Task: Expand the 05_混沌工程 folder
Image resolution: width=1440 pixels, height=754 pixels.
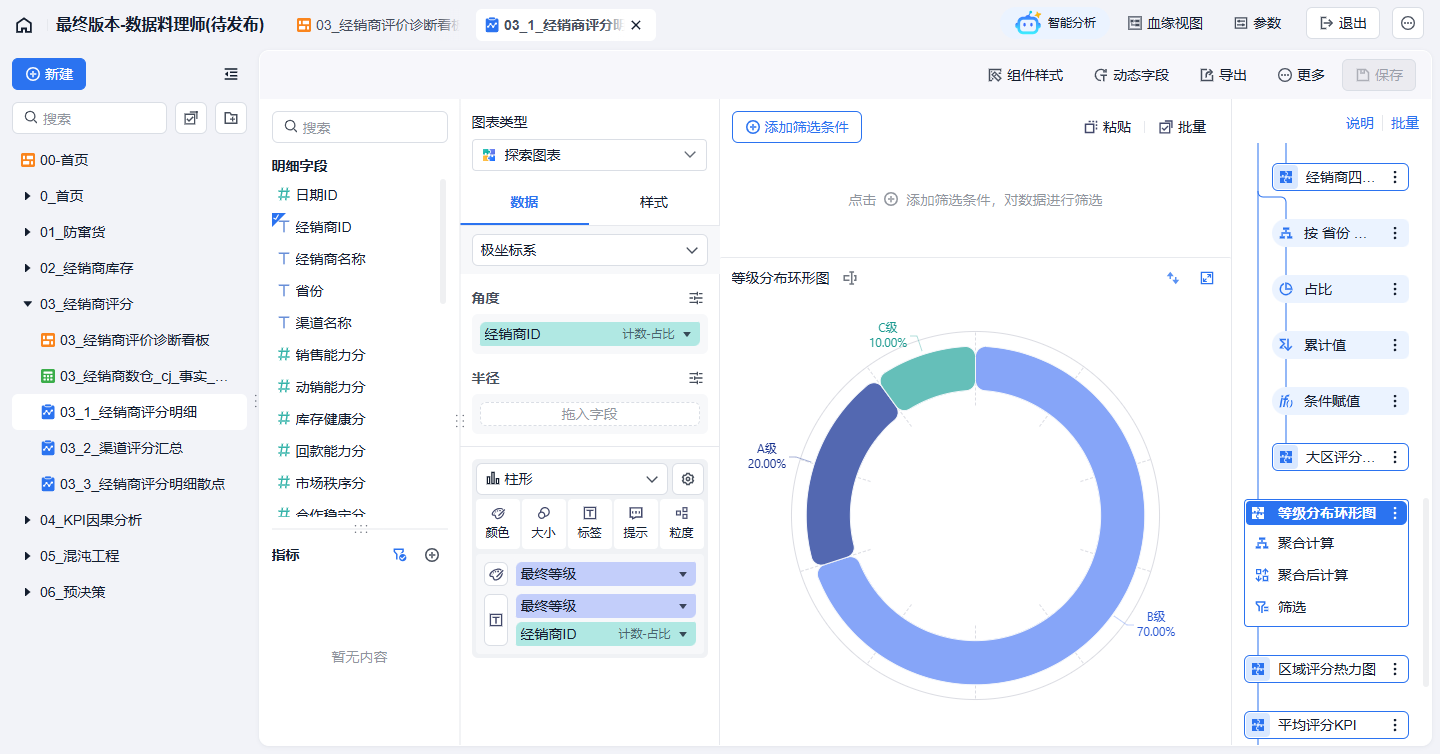Action: [x=28, y=556]
